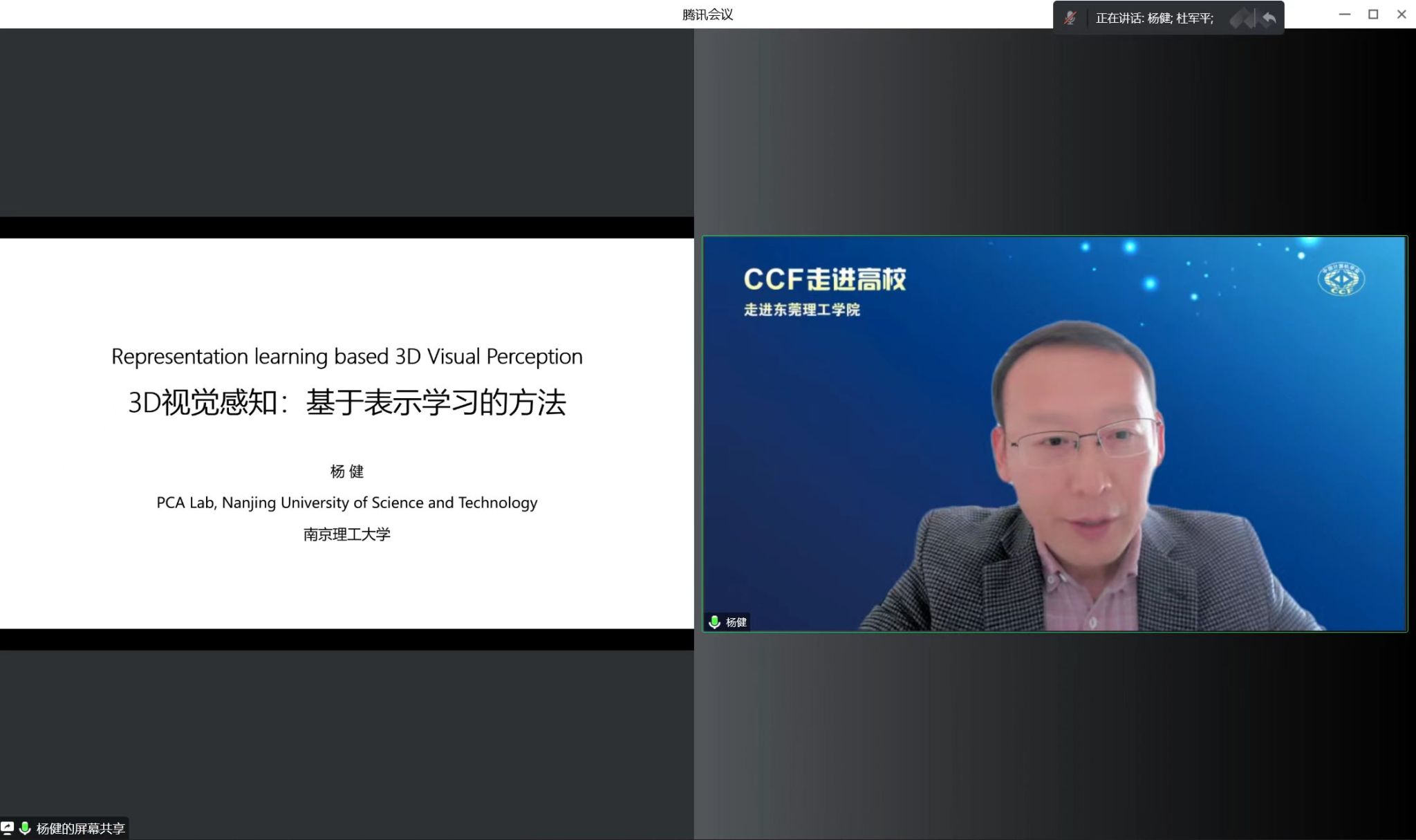Image resolution: width=1416 pixels, height=840 pixels.
Task: Click the CCF round logo in video
Action: tap(1341, 279)
